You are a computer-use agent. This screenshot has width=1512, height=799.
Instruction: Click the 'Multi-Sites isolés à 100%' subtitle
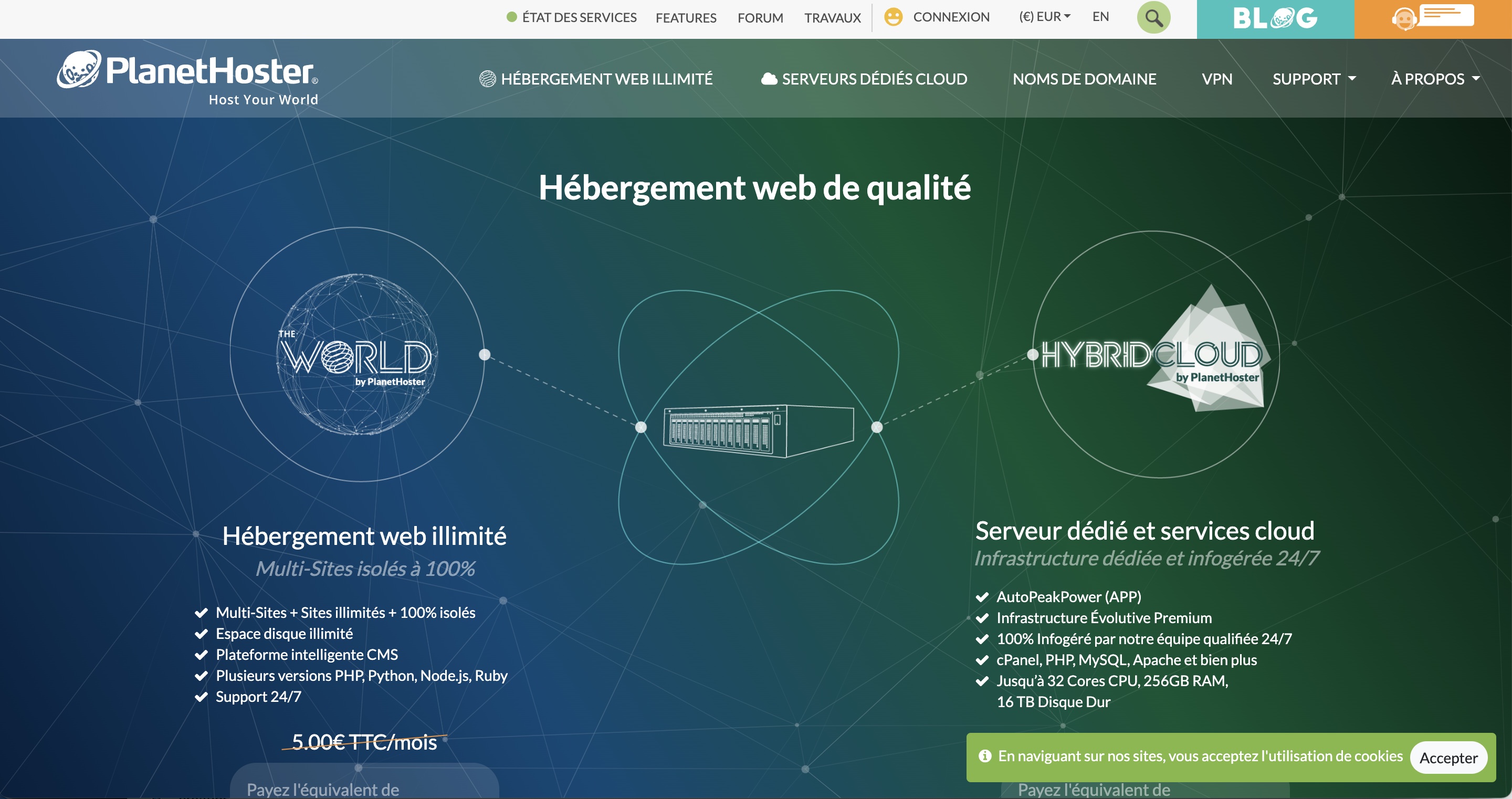365,569
